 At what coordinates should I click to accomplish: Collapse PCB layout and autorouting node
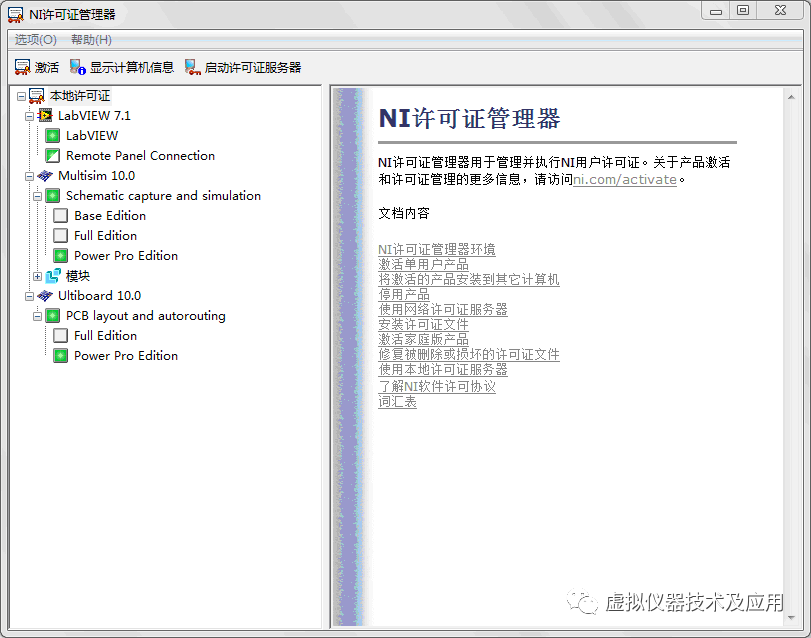[x=37, y=316]
